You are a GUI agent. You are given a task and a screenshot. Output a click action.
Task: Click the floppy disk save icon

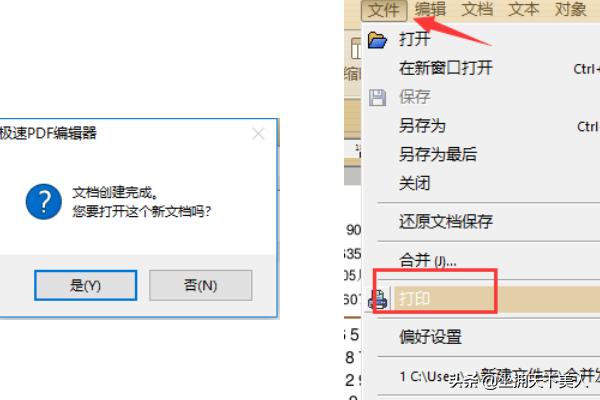pyautogui.click(x=377, y=98)
